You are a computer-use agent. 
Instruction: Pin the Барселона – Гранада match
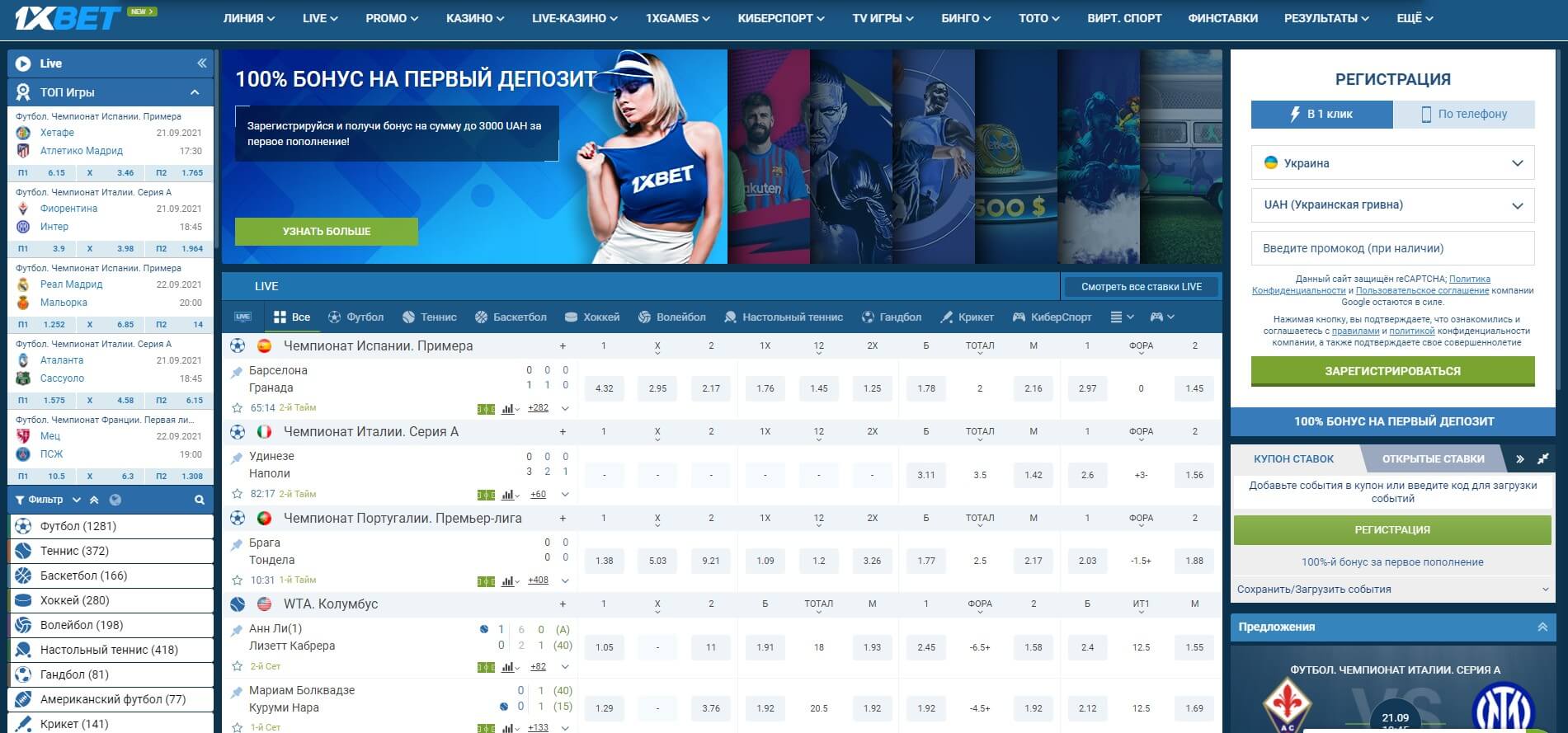238,371
